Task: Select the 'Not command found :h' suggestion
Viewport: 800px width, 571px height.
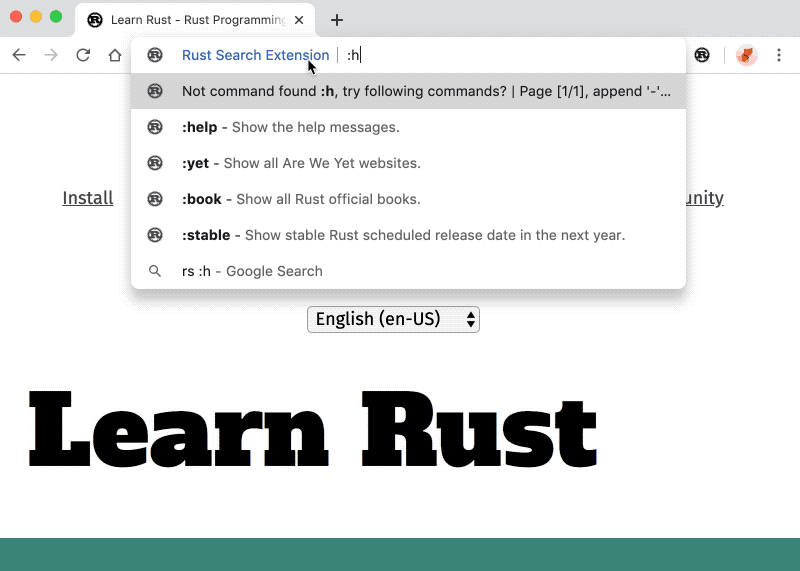Action: (x=408, y=91)
